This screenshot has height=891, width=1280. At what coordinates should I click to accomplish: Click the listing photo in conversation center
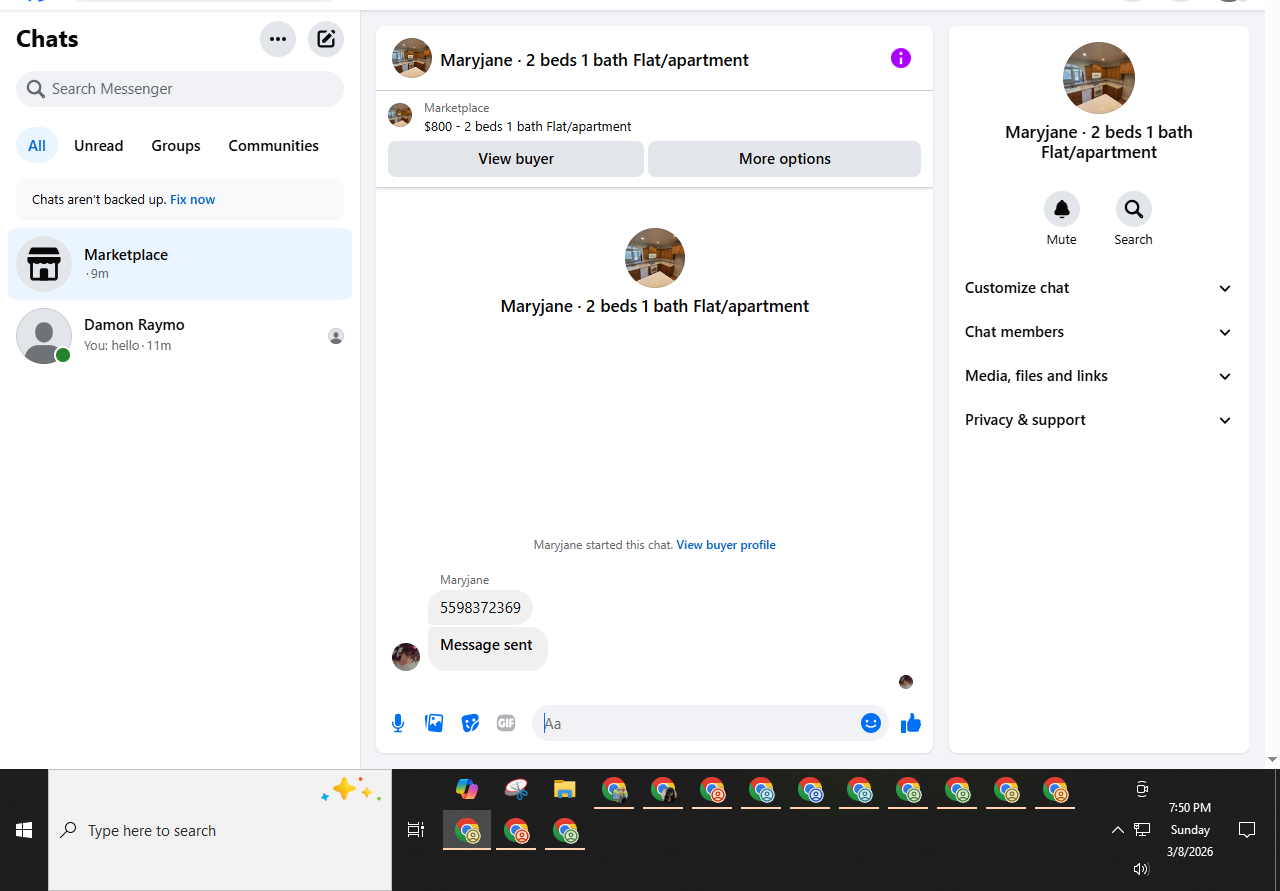655,258
